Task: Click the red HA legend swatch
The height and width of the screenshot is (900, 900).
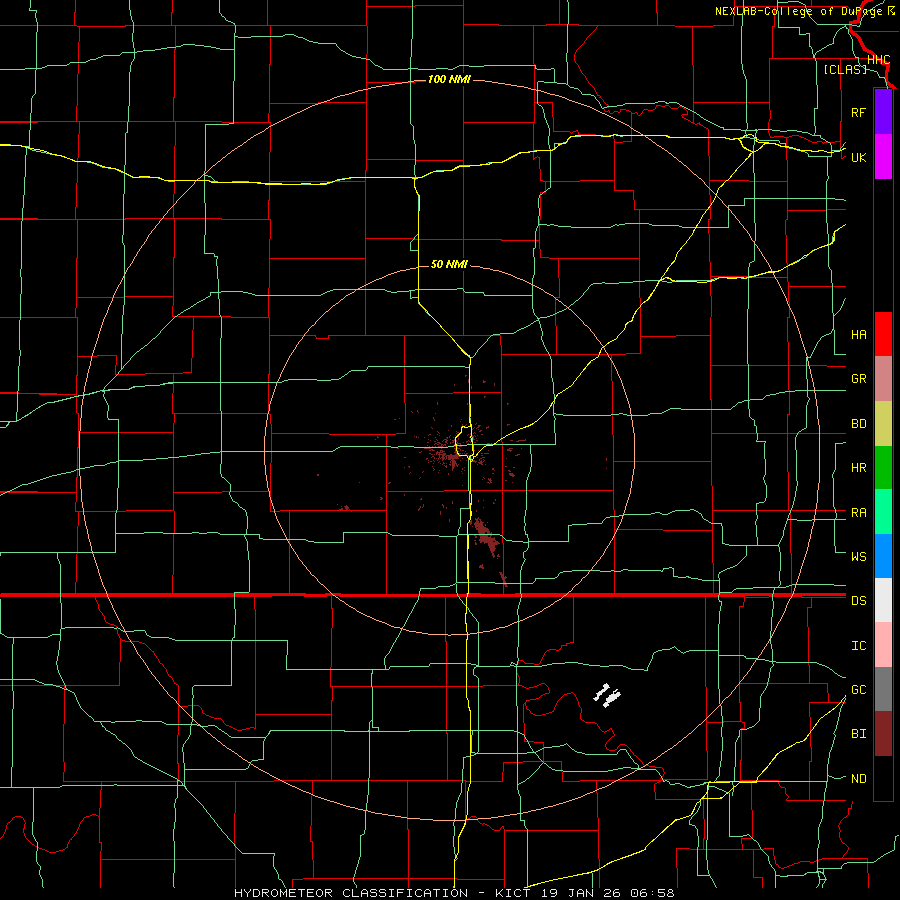Action: (x=883, y=334)
